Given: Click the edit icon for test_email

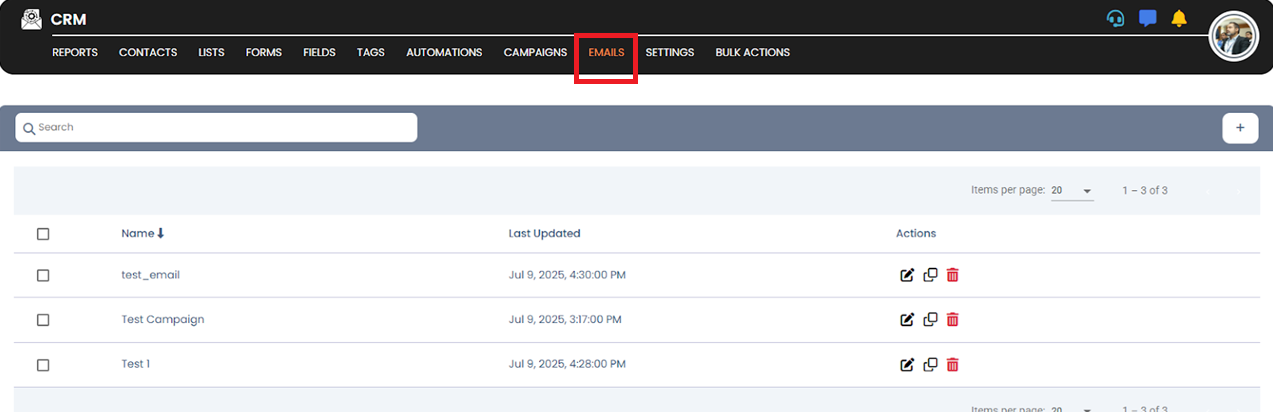Looking at the screenshot, I should pos(907,275).
